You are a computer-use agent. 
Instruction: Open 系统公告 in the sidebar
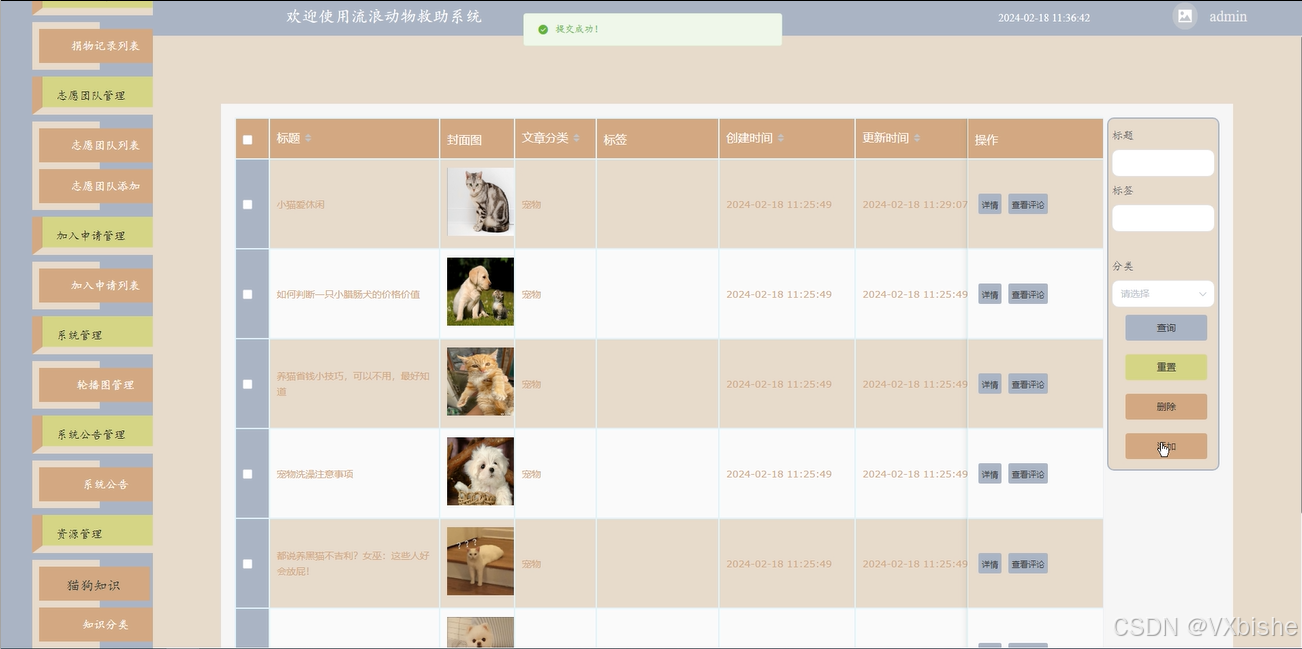(x=96, y=484)
